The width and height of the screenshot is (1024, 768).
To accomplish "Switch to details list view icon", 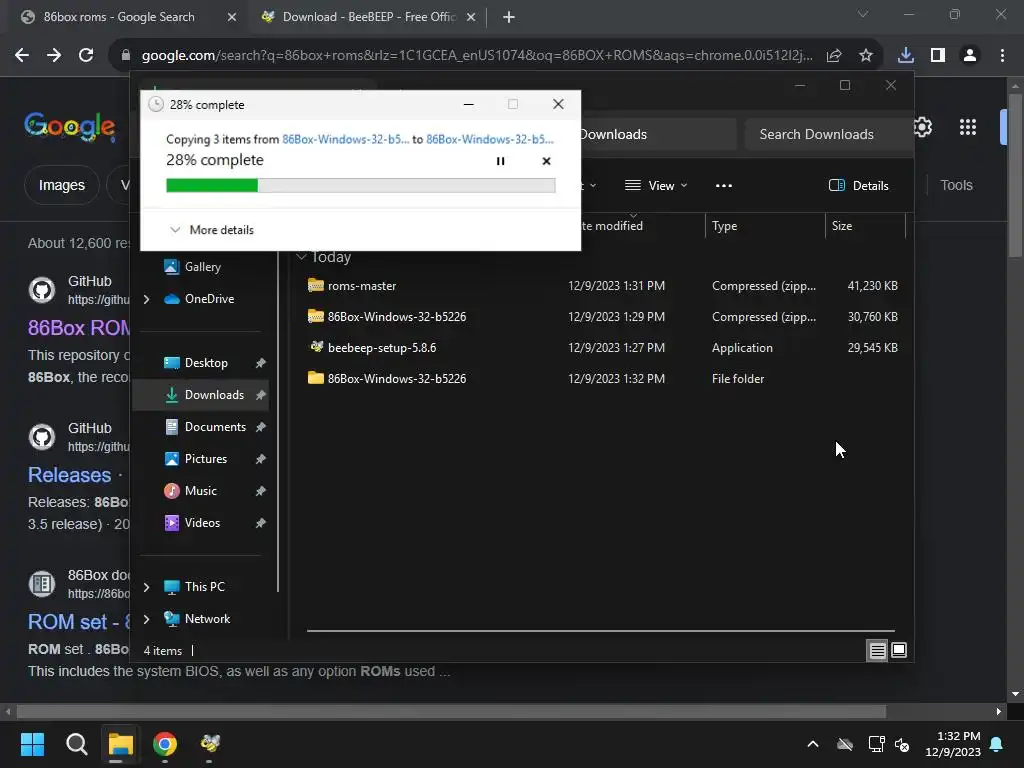I will [877, 650].
